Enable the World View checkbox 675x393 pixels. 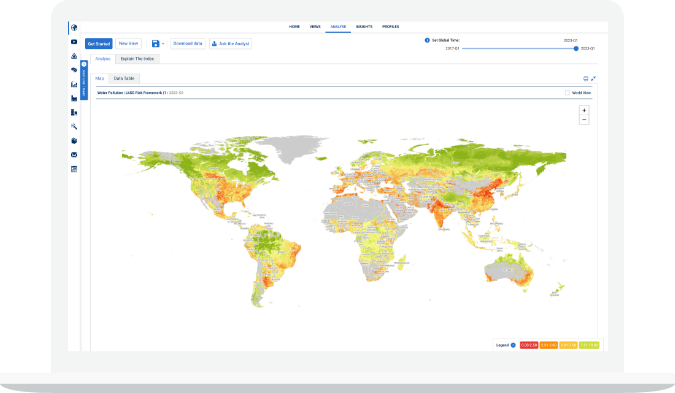click(x=567, y=93)
